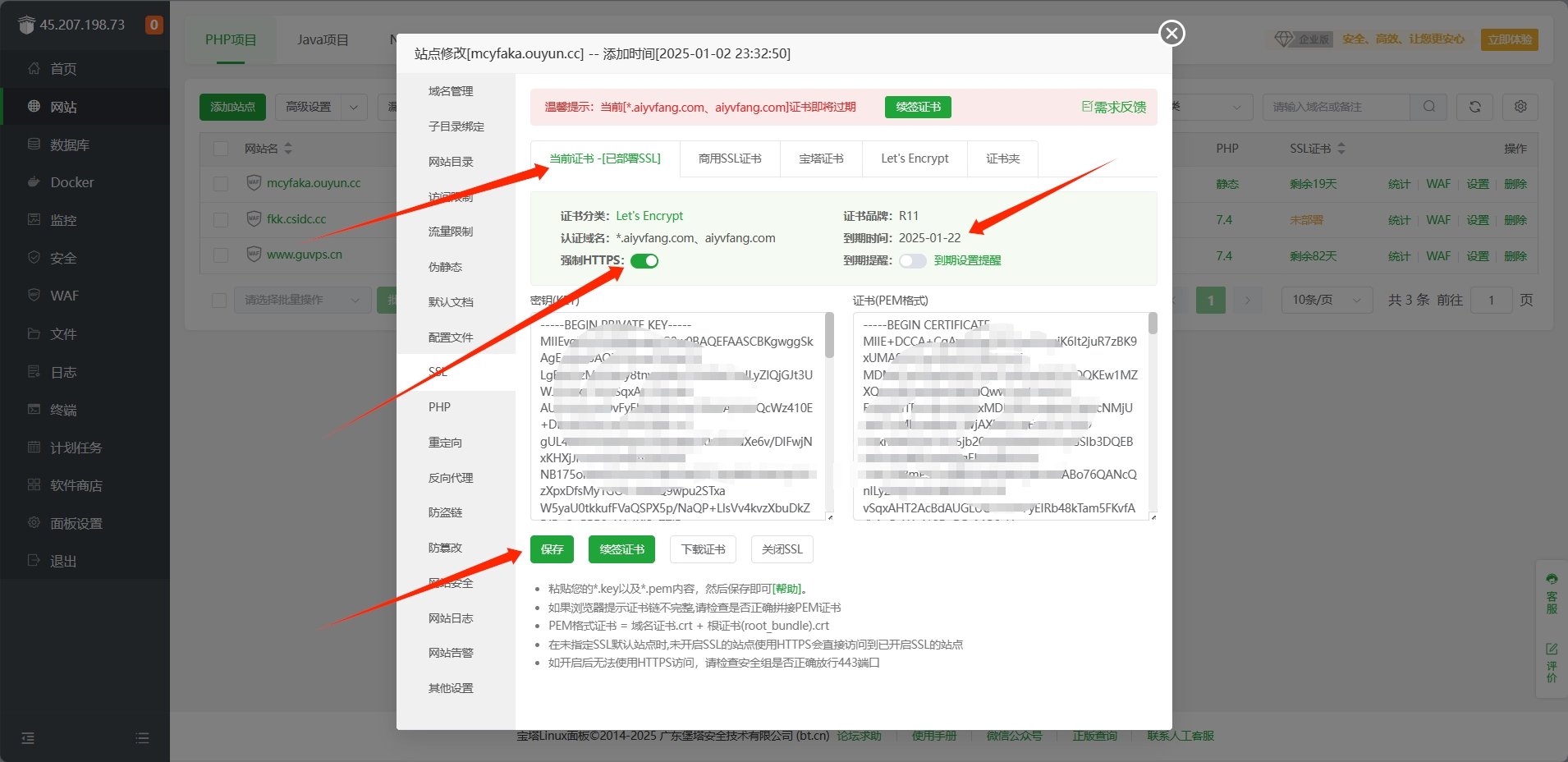
Task: Check the www.guvps.cn row checkbox
Action: click(221, 255)
